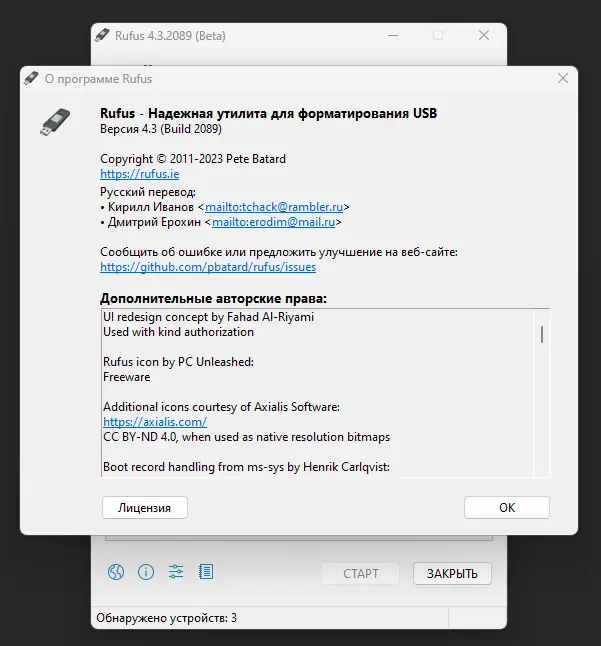Confirm with the OK button
601x646 pixels.
(x=507, y=508)
